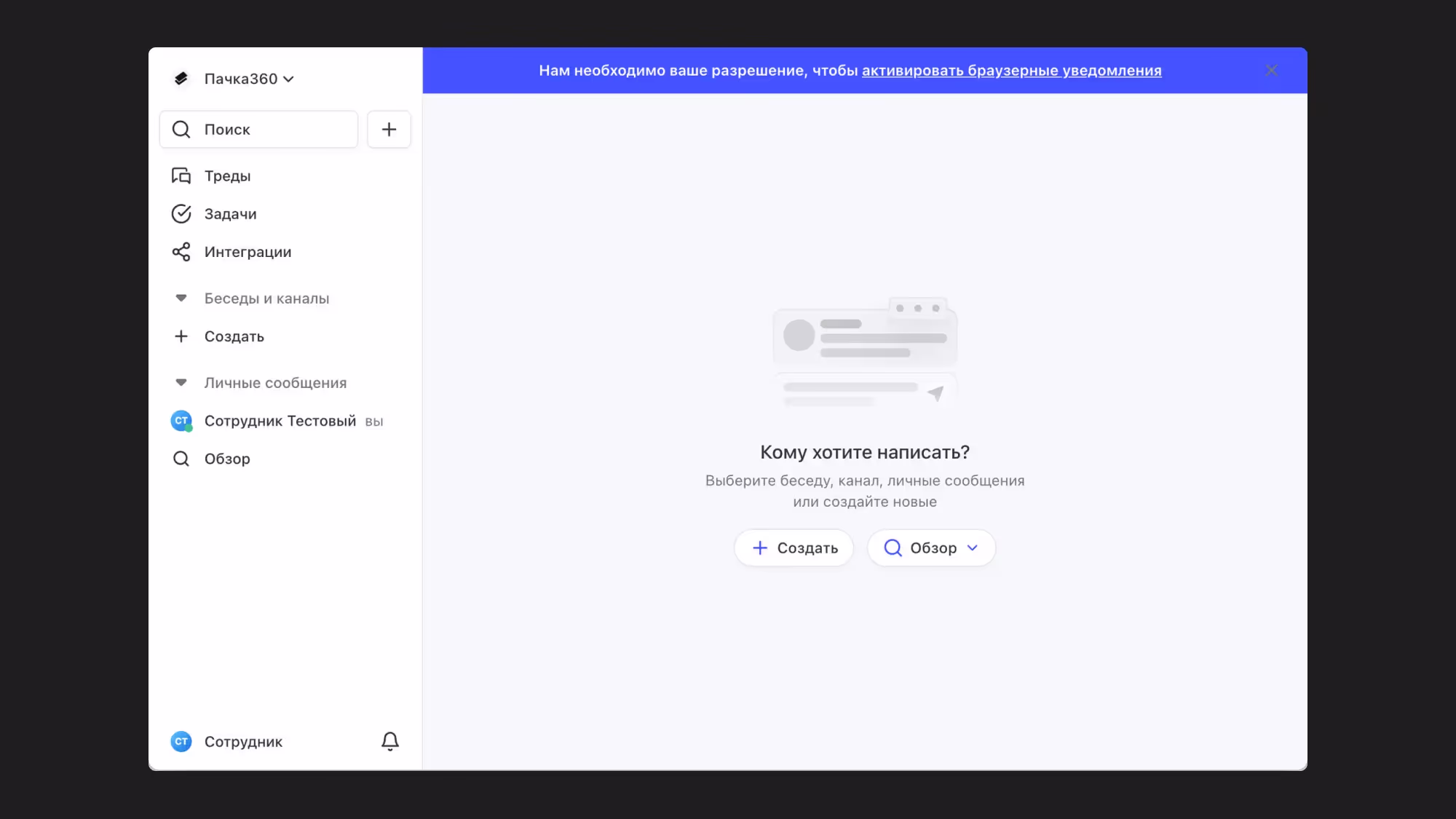Click the Интеграции share icon
Screen dimensions: 1456x819
click(x=181, y=252)
